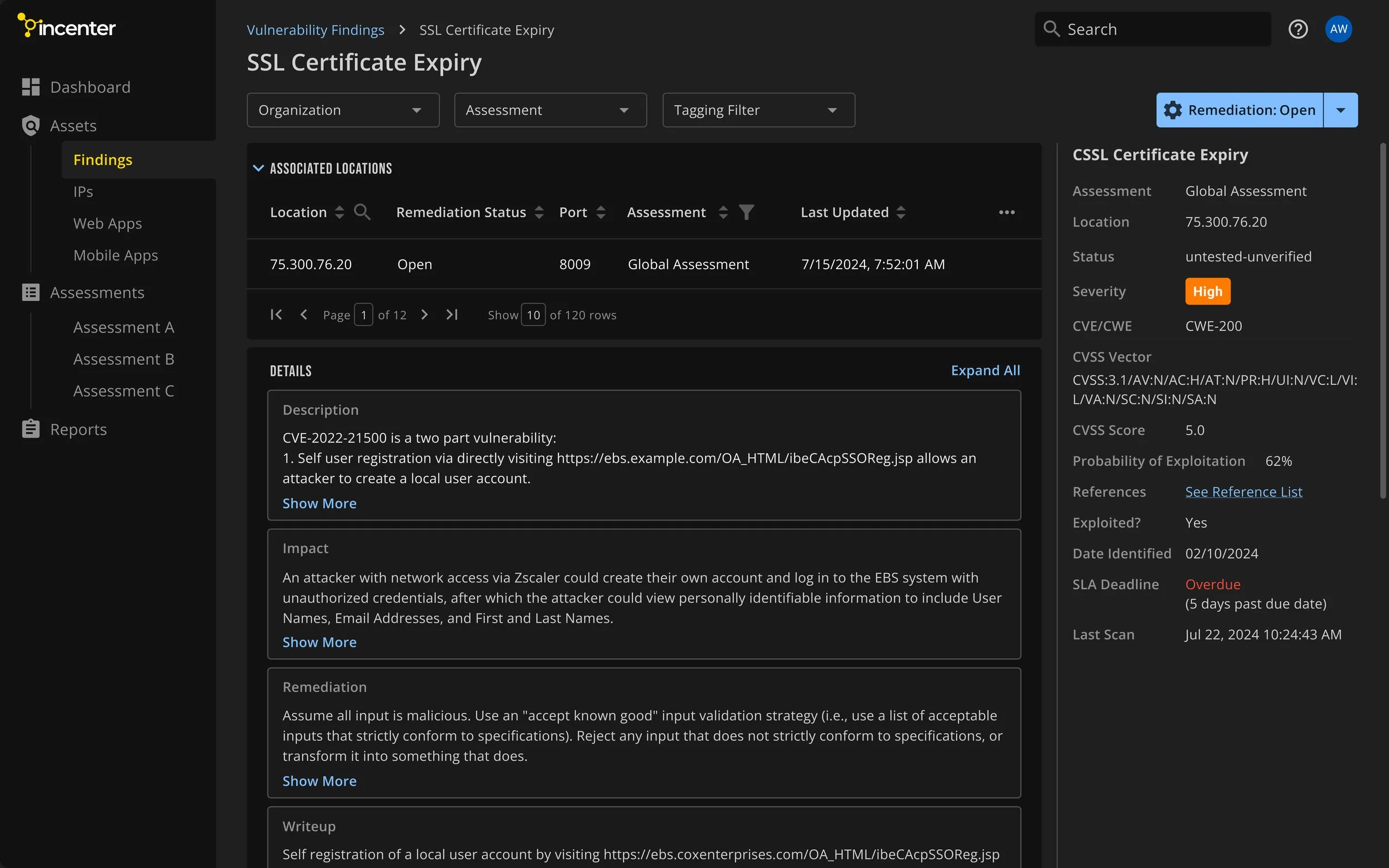
Task: Sort by Last Updated column
Action: 901,212
